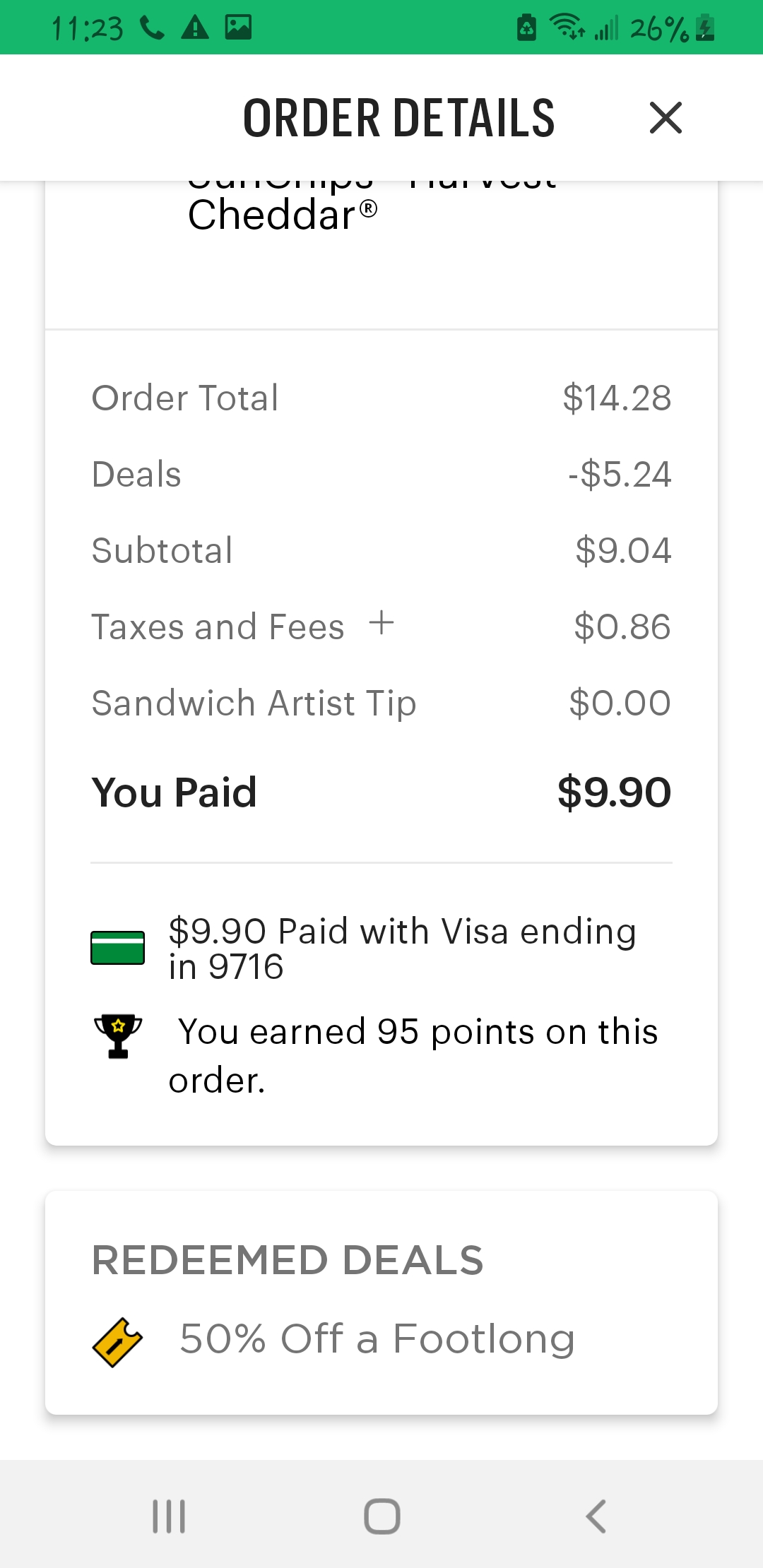Image resolution: width=763 pixels, height=1568 pixels.
Task: Open the recent apps view
Action: coord(169,1516)
